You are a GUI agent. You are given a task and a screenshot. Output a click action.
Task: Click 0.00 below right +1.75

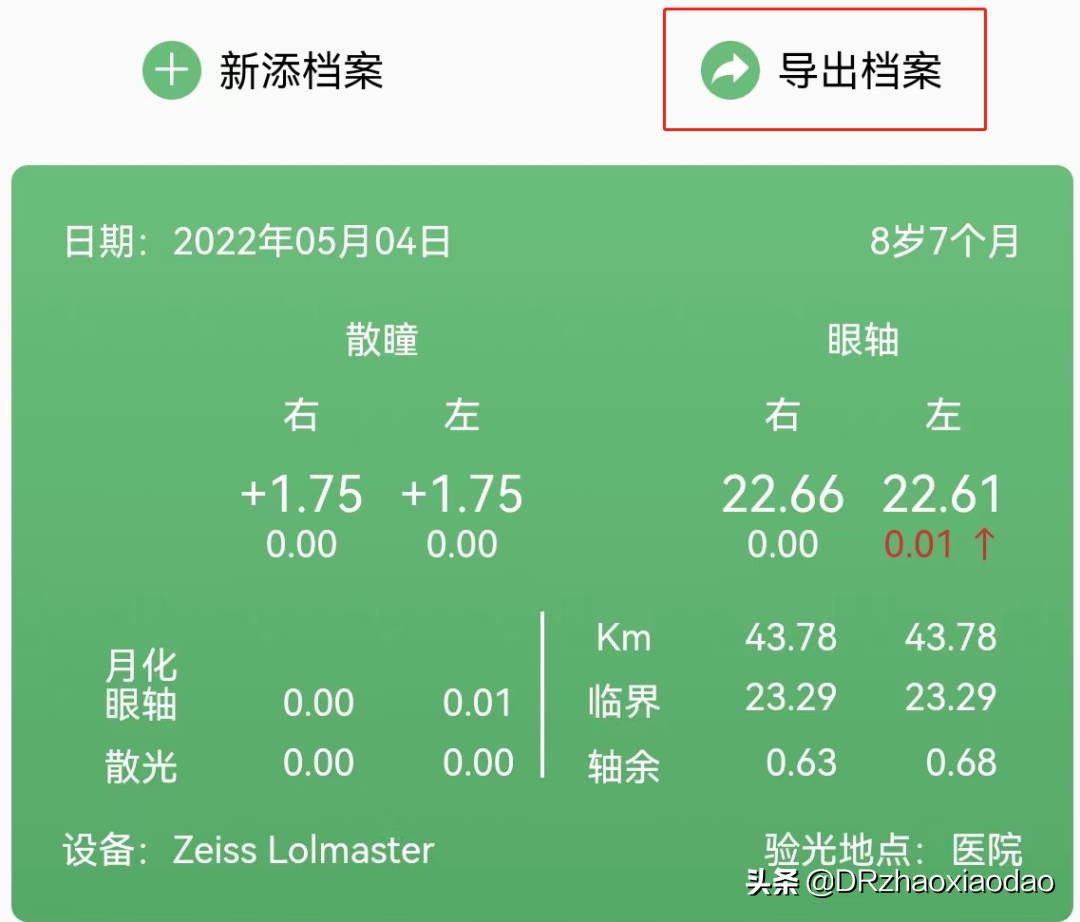(301, 544)
